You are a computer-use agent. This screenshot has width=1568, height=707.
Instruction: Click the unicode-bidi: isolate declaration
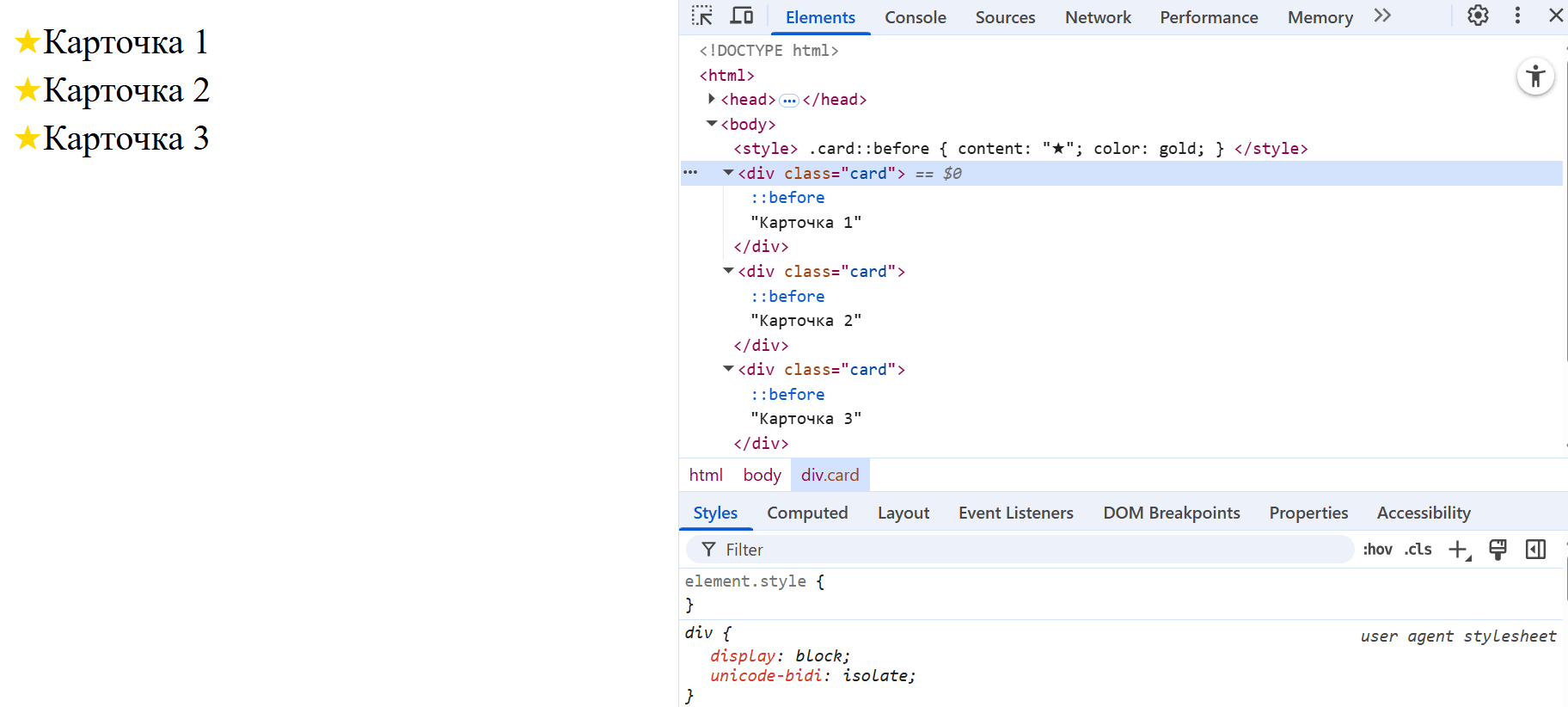click(812, 676)
